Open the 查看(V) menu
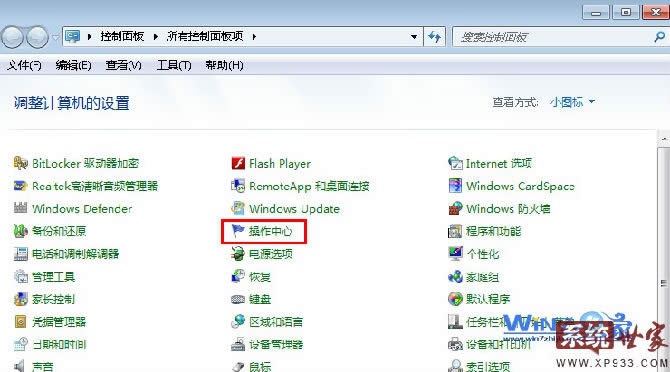This screenshot has height=372, width=670. click(123, 65)
